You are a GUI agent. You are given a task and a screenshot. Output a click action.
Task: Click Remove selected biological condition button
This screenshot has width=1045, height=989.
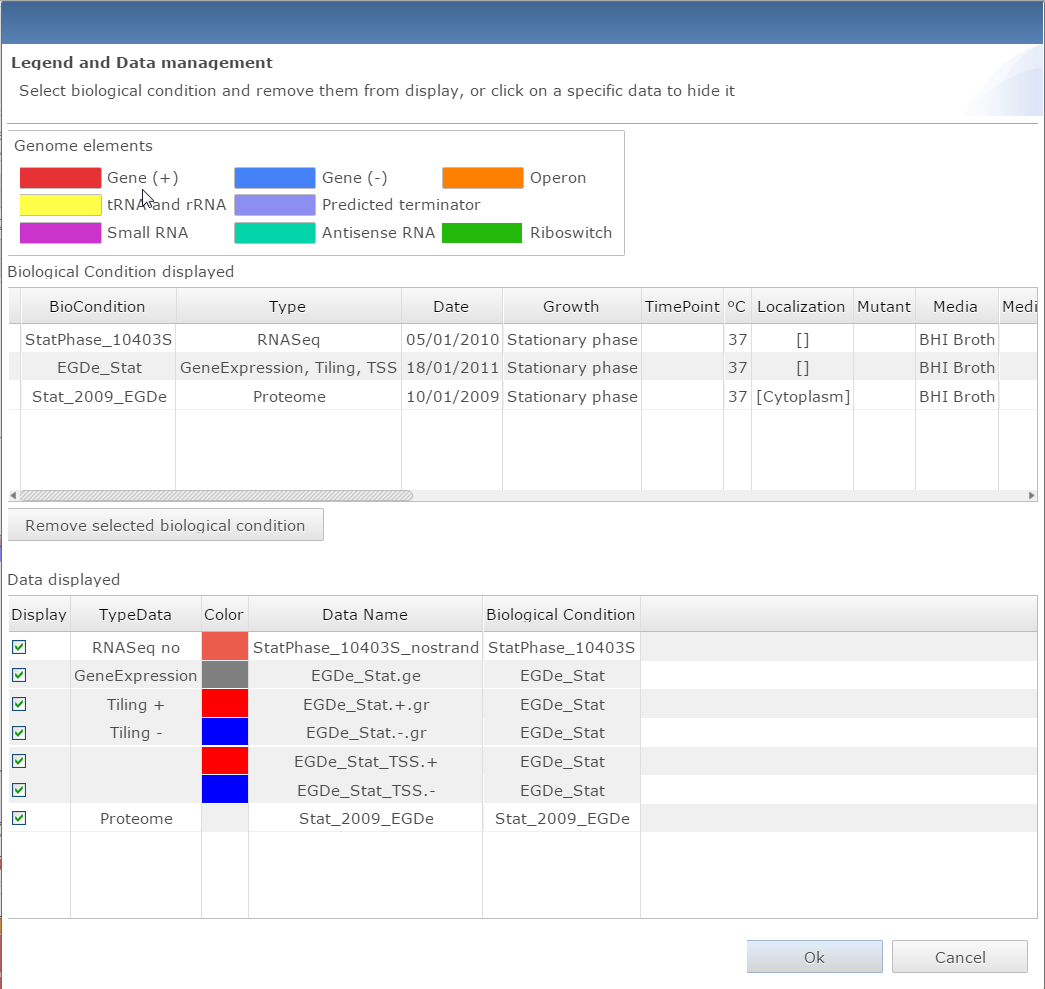pyautogui.click(x=165, y=525)
